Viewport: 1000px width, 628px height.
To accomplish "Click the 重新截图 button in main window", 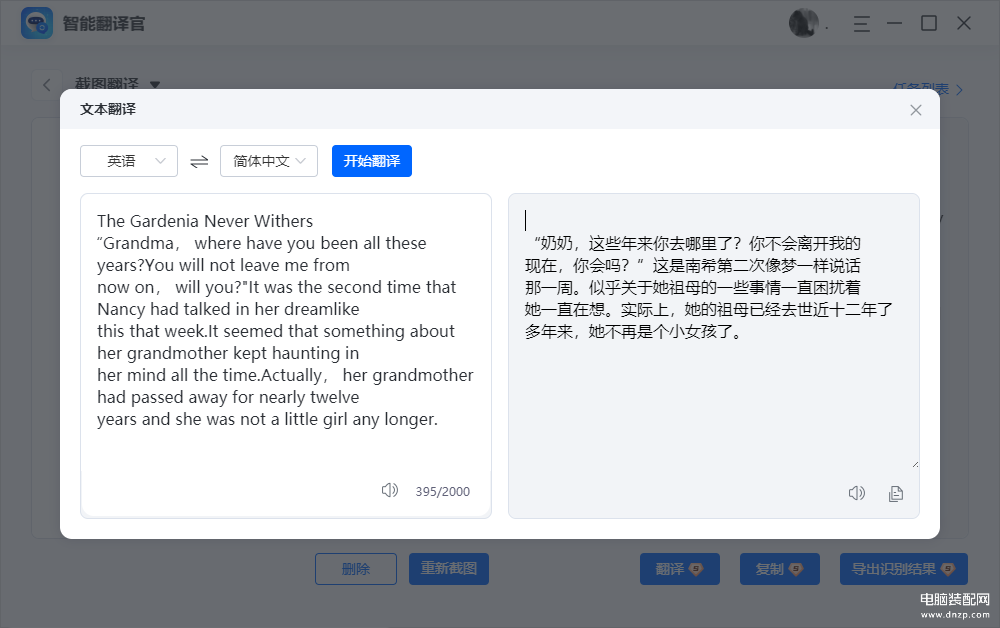I will (449, 569).
